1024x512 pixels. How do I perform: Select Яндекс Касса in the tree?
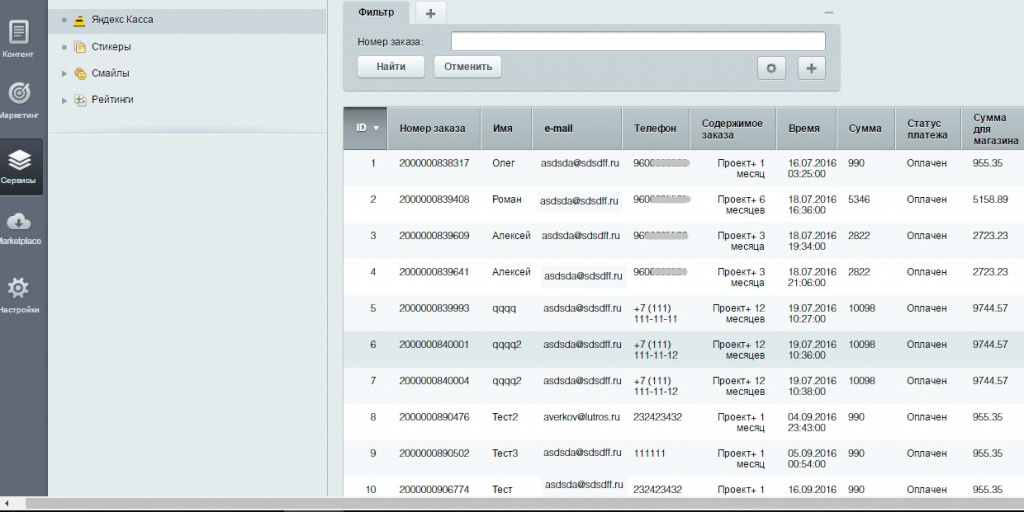point(122,19)
